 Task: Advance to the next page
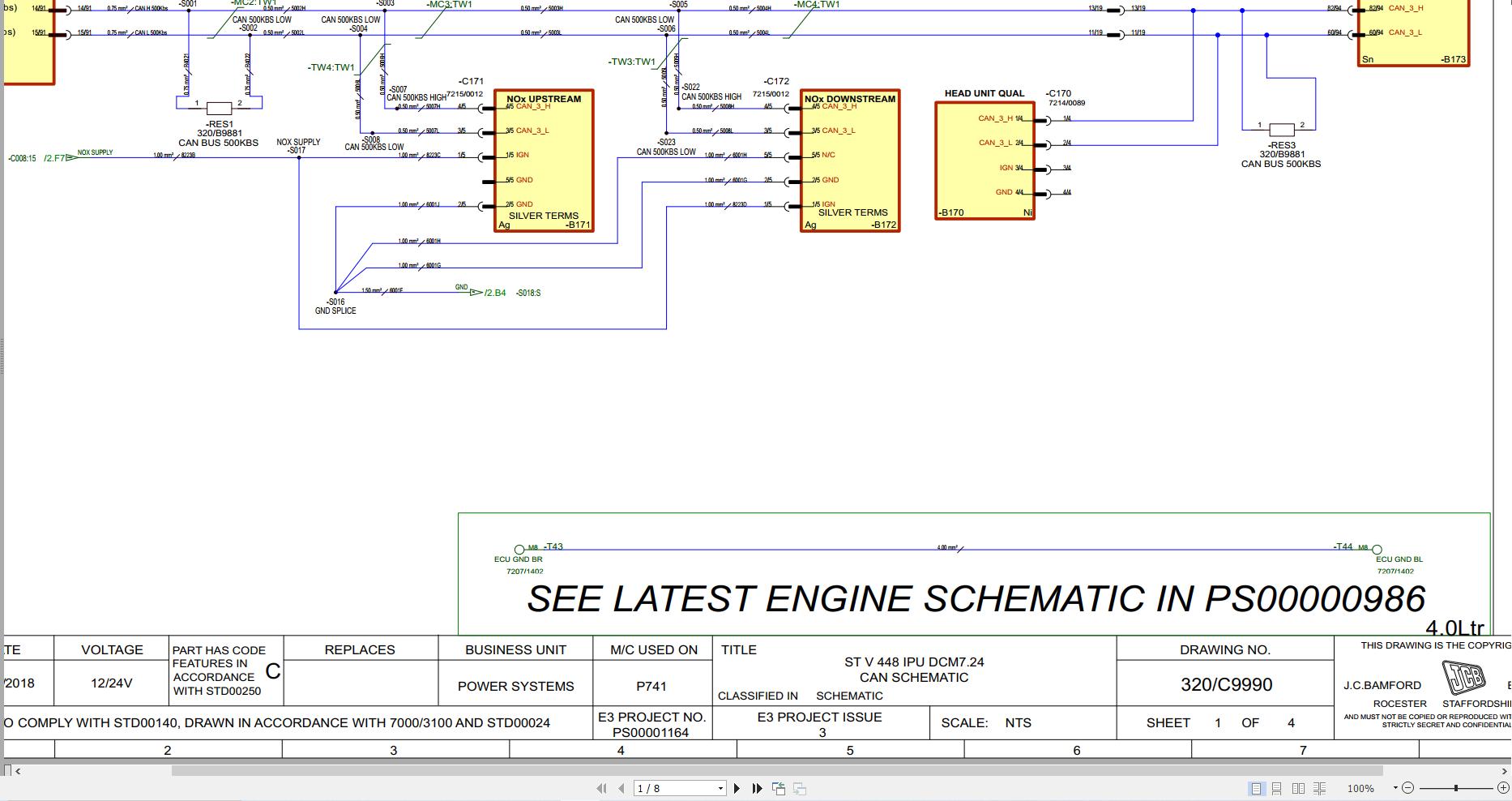(x=737, y=787)
